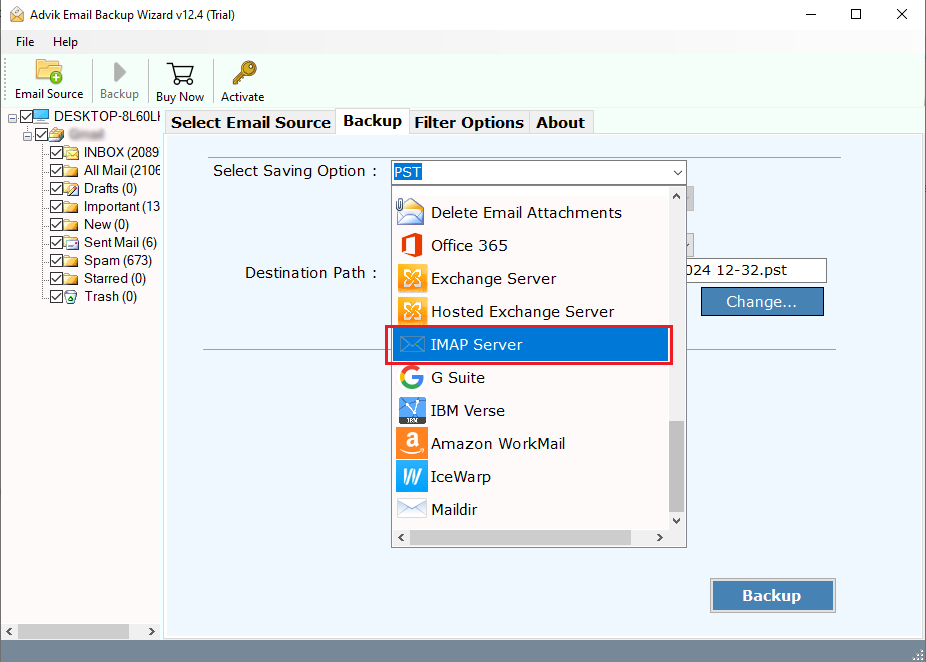926x662 pixels.
Task: Choose the G Suite Google icon
Action: pyautogui.click(x=412, y=377)
